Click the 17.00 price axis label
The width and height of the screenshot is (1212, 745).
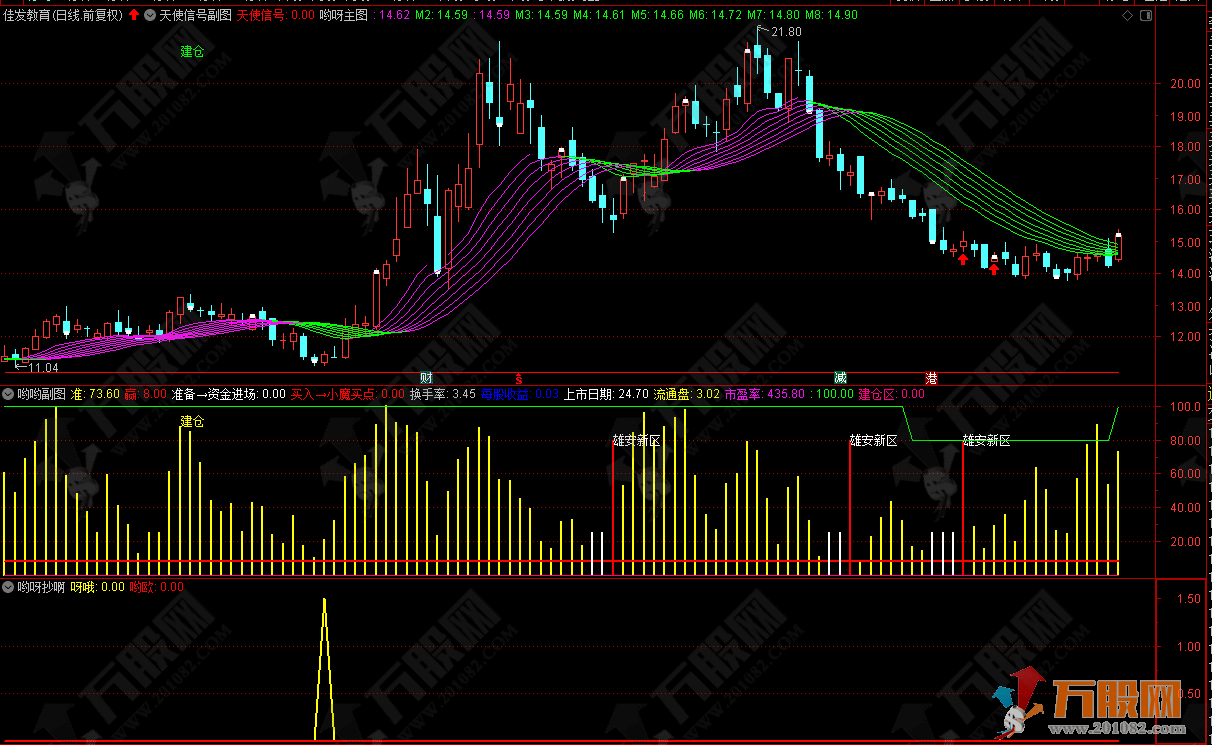point(1185,179)
